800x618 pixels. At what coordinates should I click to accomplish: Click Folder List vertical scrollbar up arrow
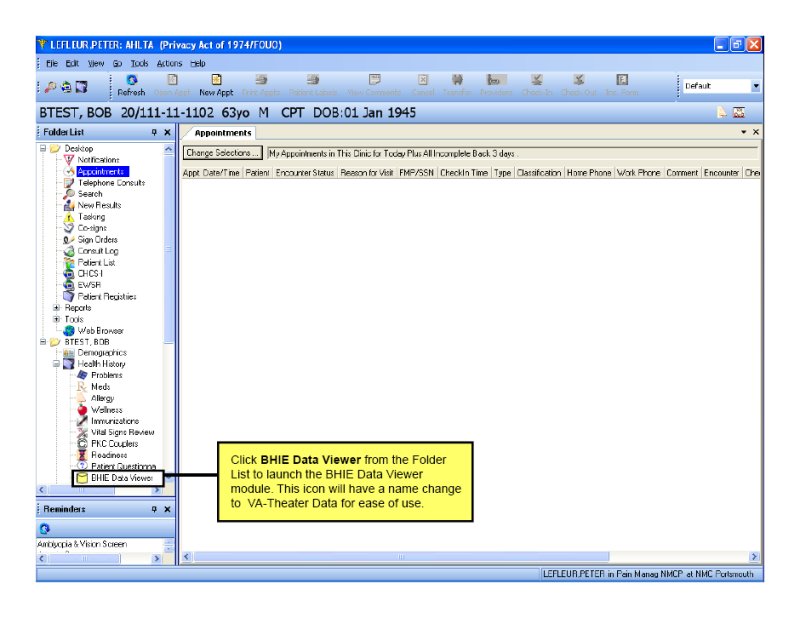point(168,149)
